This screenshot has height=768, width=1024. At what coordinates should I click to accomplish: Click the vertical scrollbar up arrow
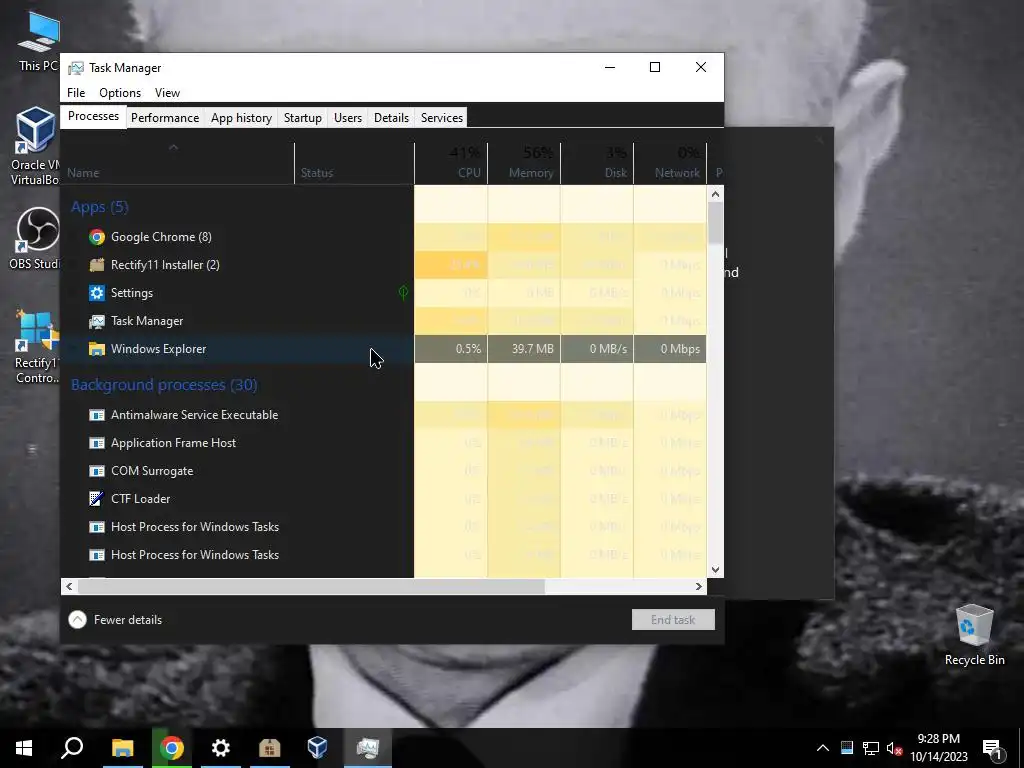715,194
